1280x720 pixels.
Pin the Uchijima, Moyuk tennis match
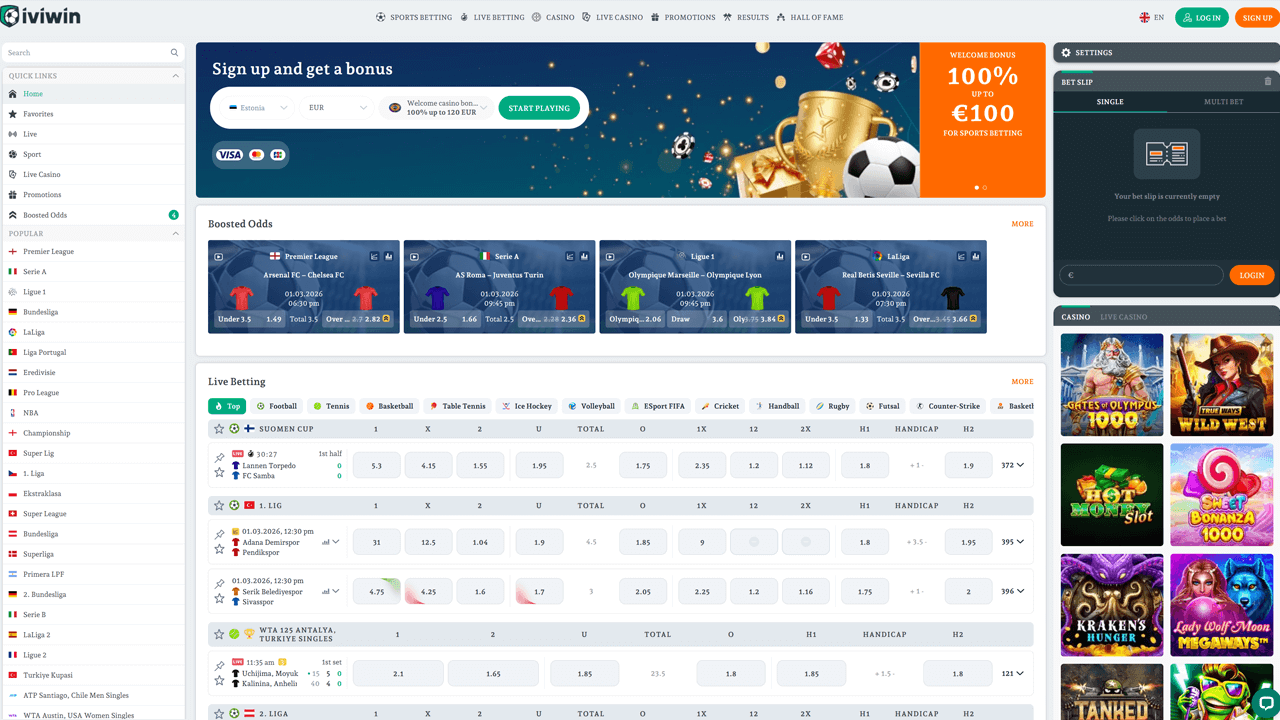click(x=220, y=666)
